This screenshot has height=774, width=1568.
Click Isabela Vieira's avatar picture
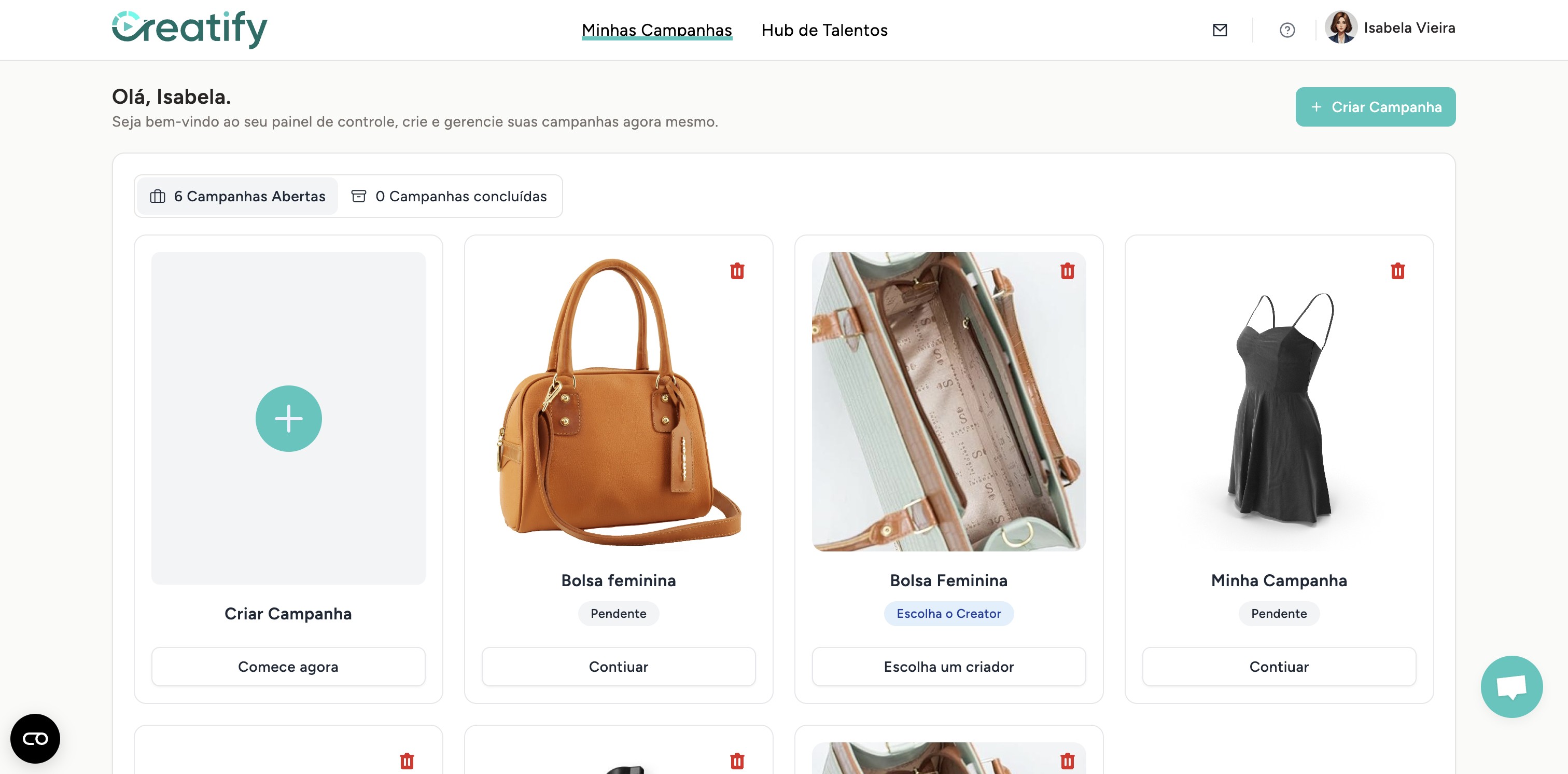(1341, 27)
